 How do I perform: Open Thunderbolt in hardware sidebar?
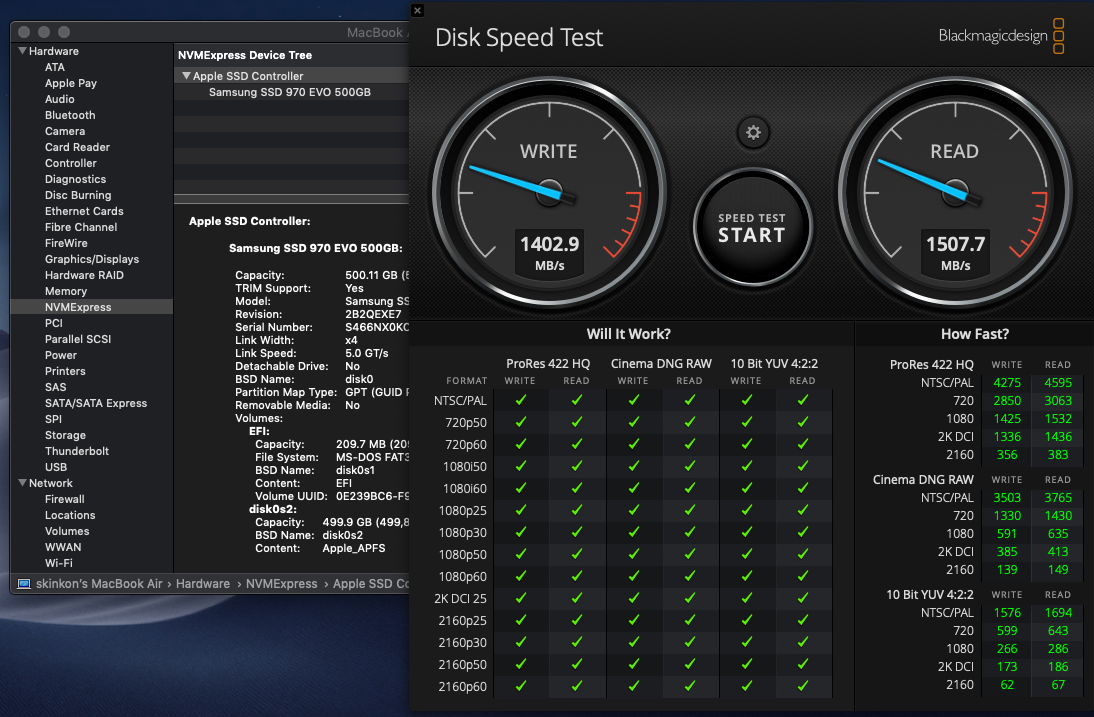point(77,451)
